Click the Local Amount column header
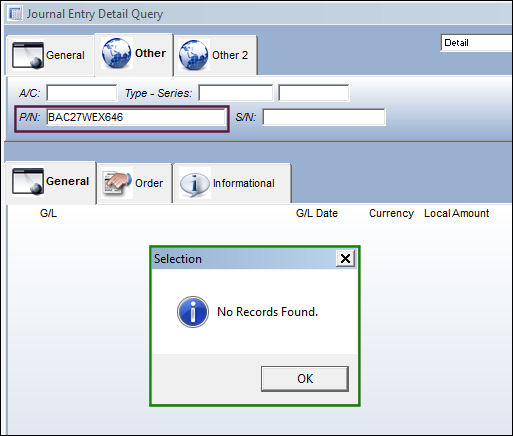513x436 pixels. 456,213
